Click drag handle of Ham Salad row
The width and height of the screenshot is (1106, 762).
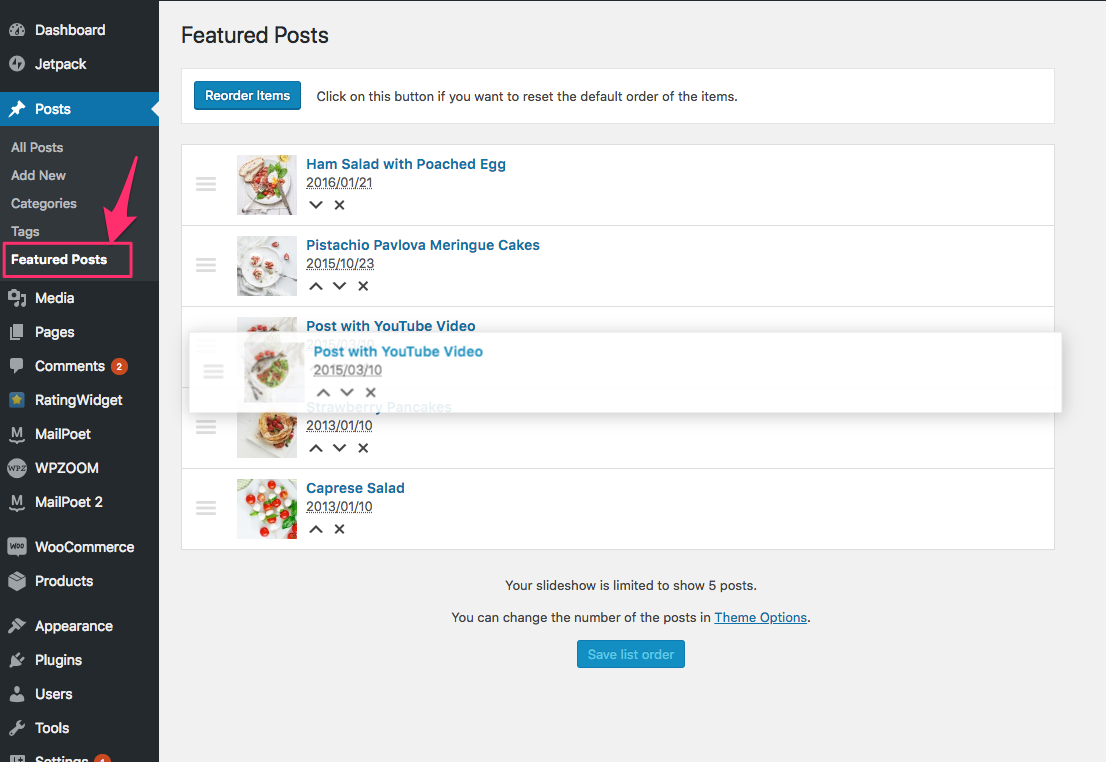click(206, 184)
